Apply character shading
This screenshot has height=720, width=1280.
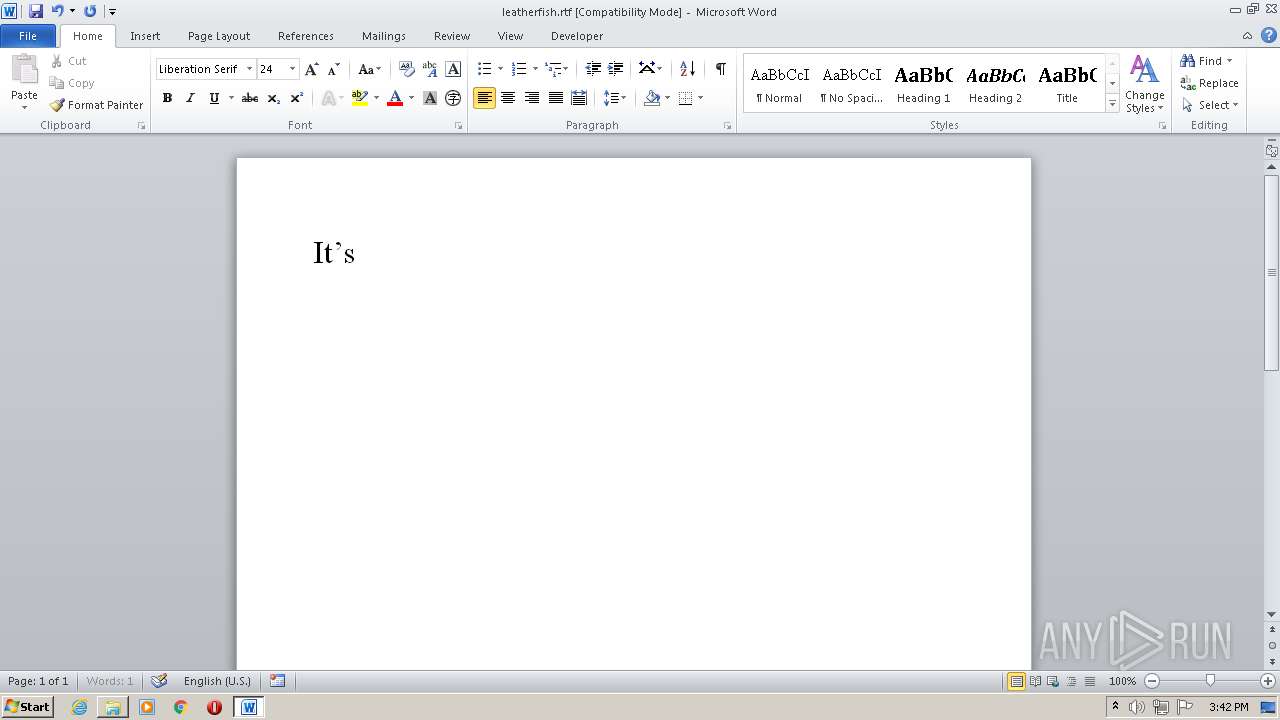point(430,98)
